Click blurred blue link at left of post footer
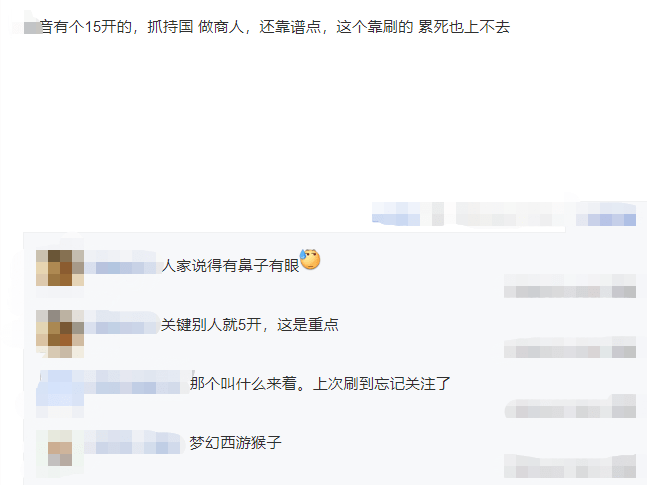Image resolution: width=647 pixels, height=485 pixels. 396,214
